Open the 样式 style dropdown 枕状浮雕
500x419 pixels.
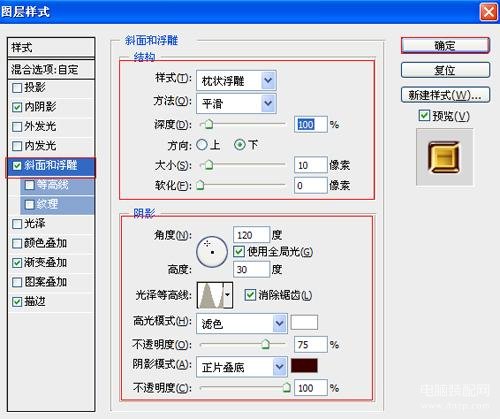click(x=236, y=80)
